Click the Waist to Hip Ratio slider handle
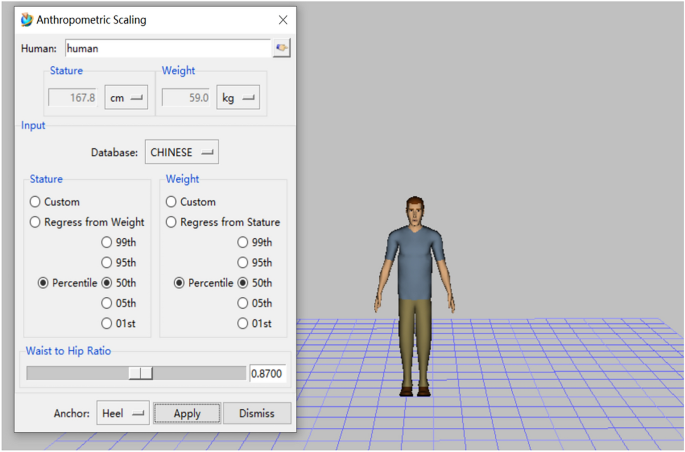Image resolution: width=685 pixels, height=452 pixels. pos(141,373)
